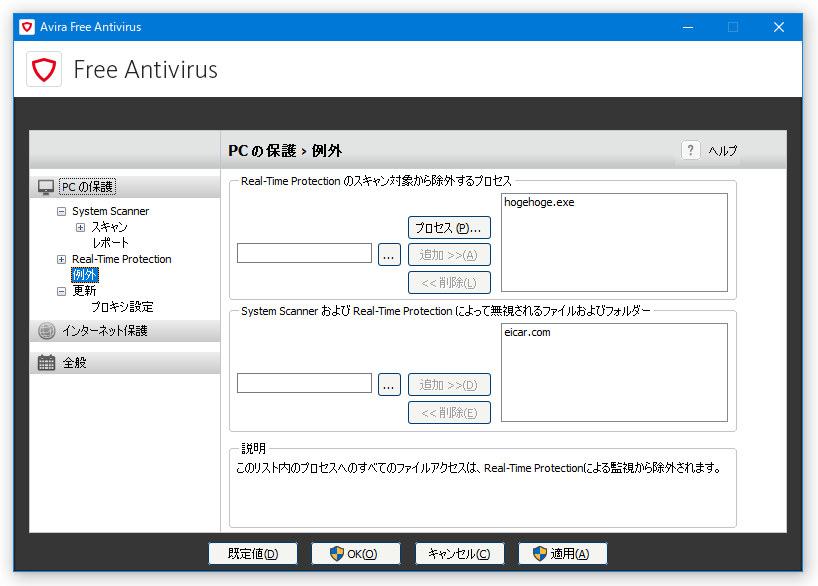818x586 pixels.
Task: Select eicar.com in the exclusion list
Action: tap(527, 332)
